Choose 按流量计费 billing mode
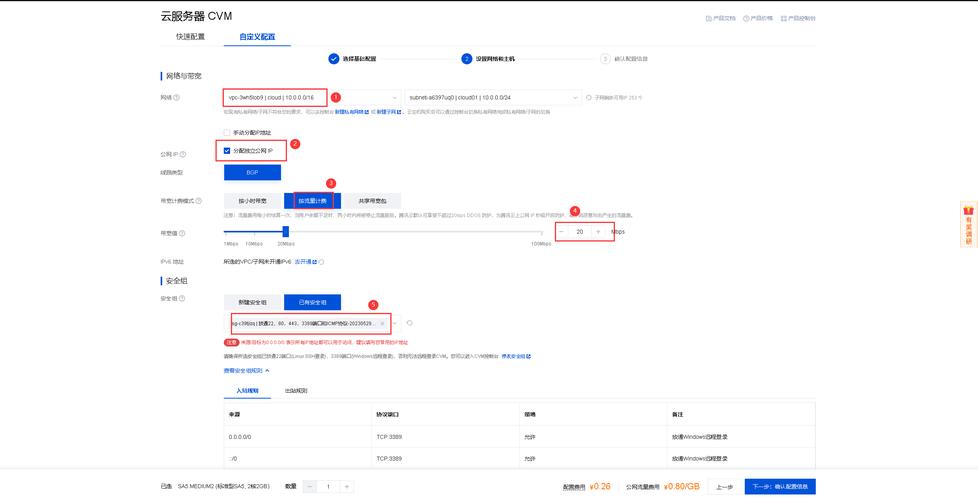The image size is (978, 500). coord(312,201)
